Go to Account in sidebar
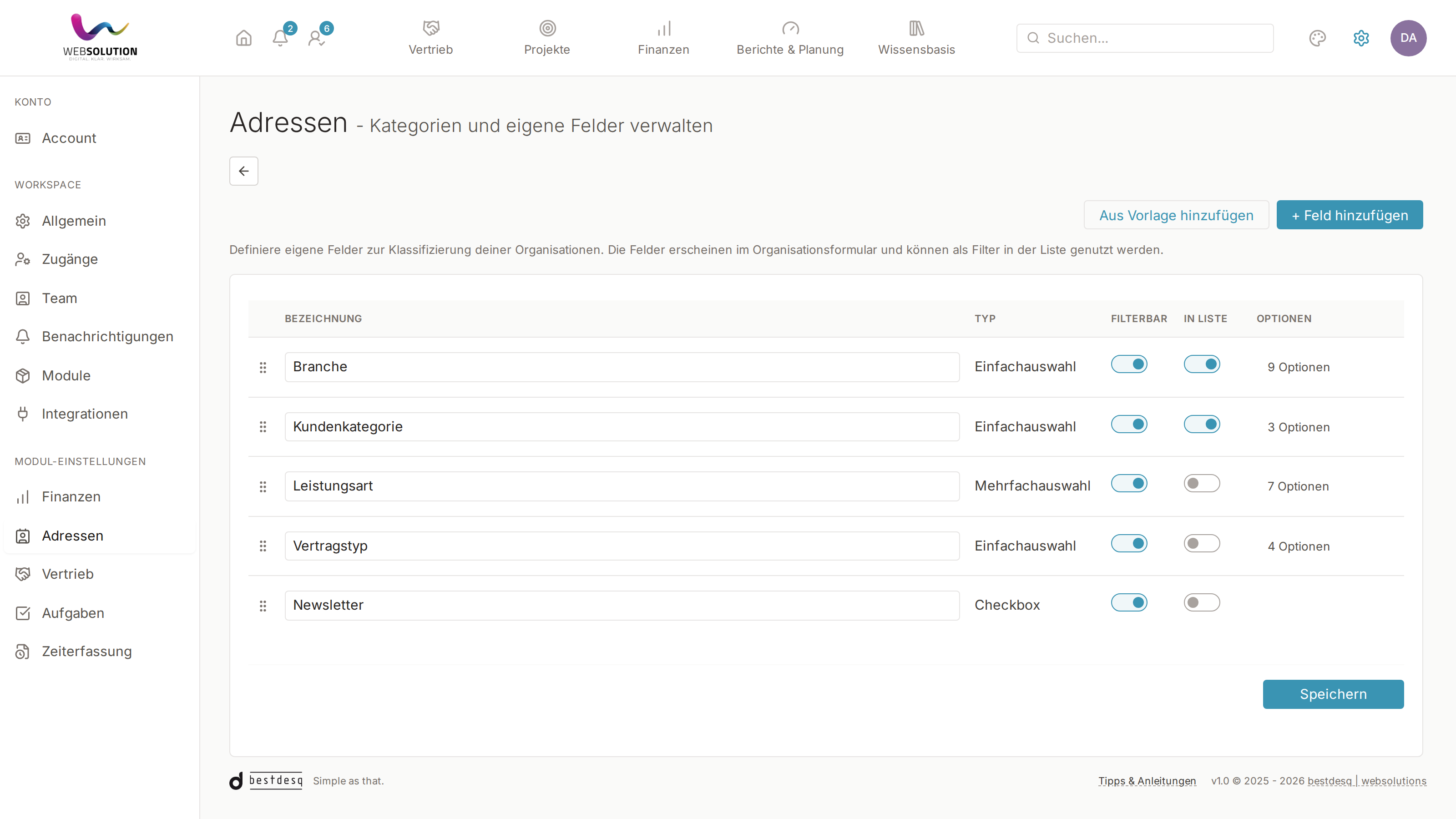1456x819 pixels. pos(100,138)
